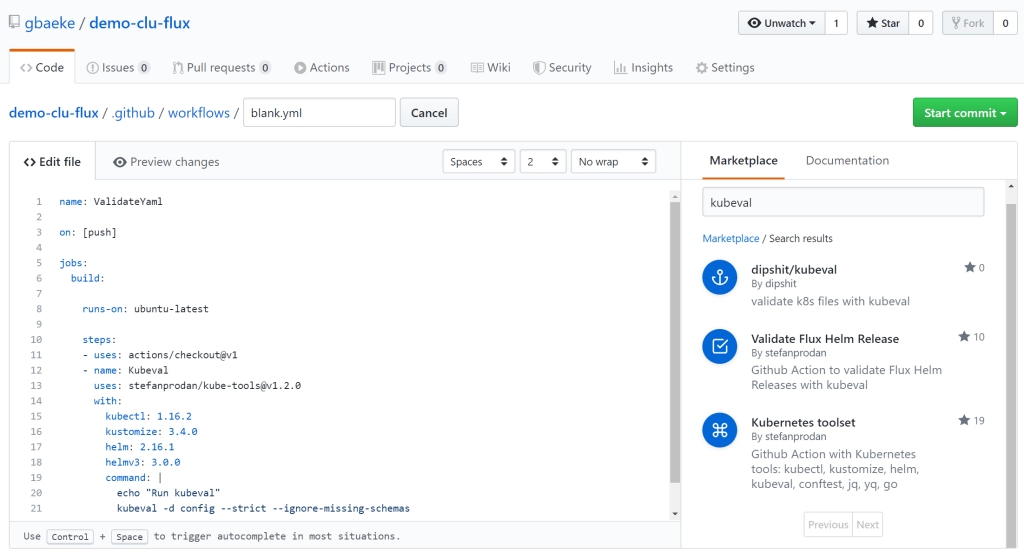Cancel editing the workflow file
Viewport: 1024px width, 553px height.
point(429,113)
